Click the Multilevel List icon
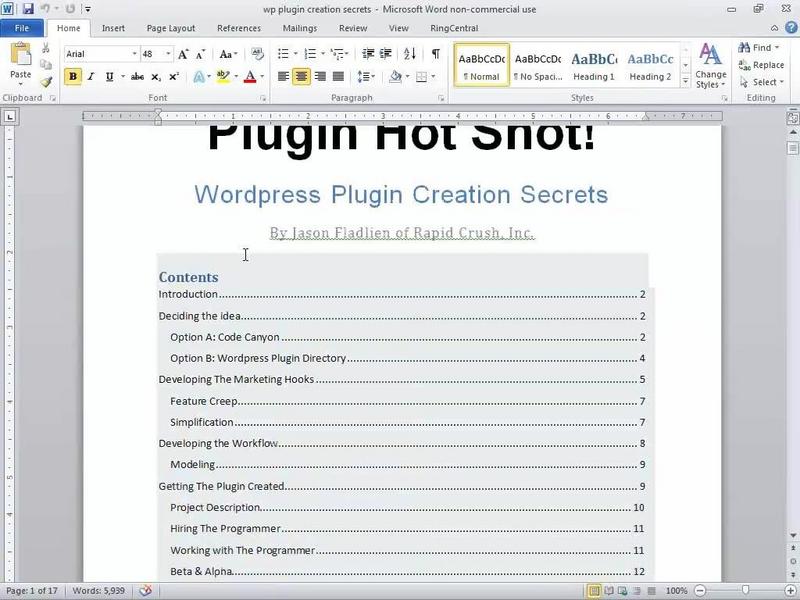 (337, 54)
